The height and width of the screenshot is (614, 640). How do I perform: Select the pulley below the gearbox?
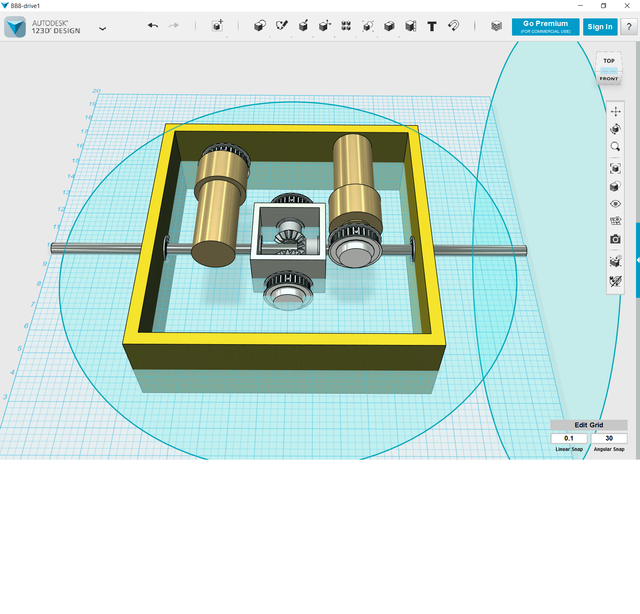coord(288,290)
